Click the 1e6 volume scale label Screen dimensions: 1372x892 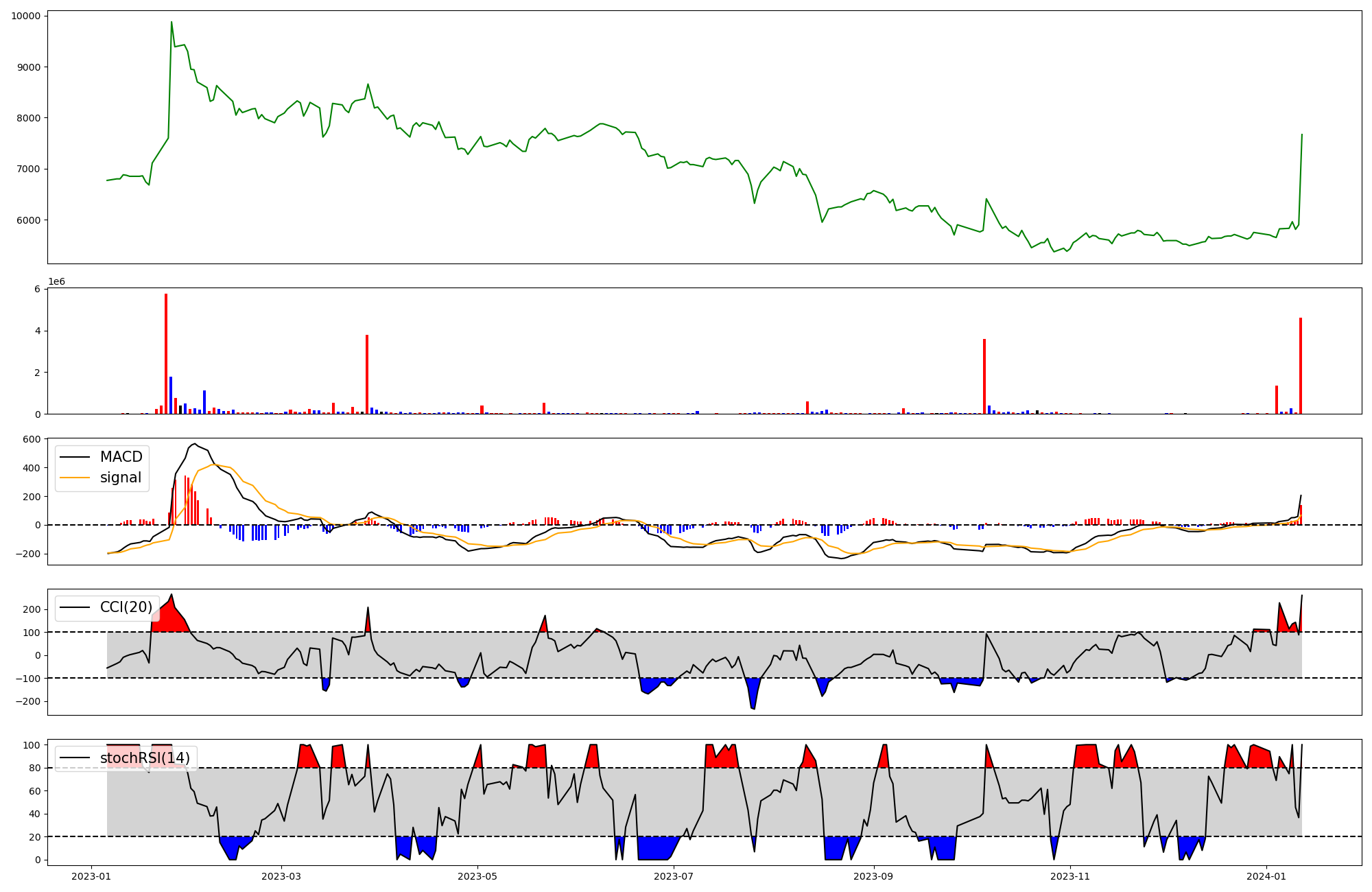click(56, 282)
